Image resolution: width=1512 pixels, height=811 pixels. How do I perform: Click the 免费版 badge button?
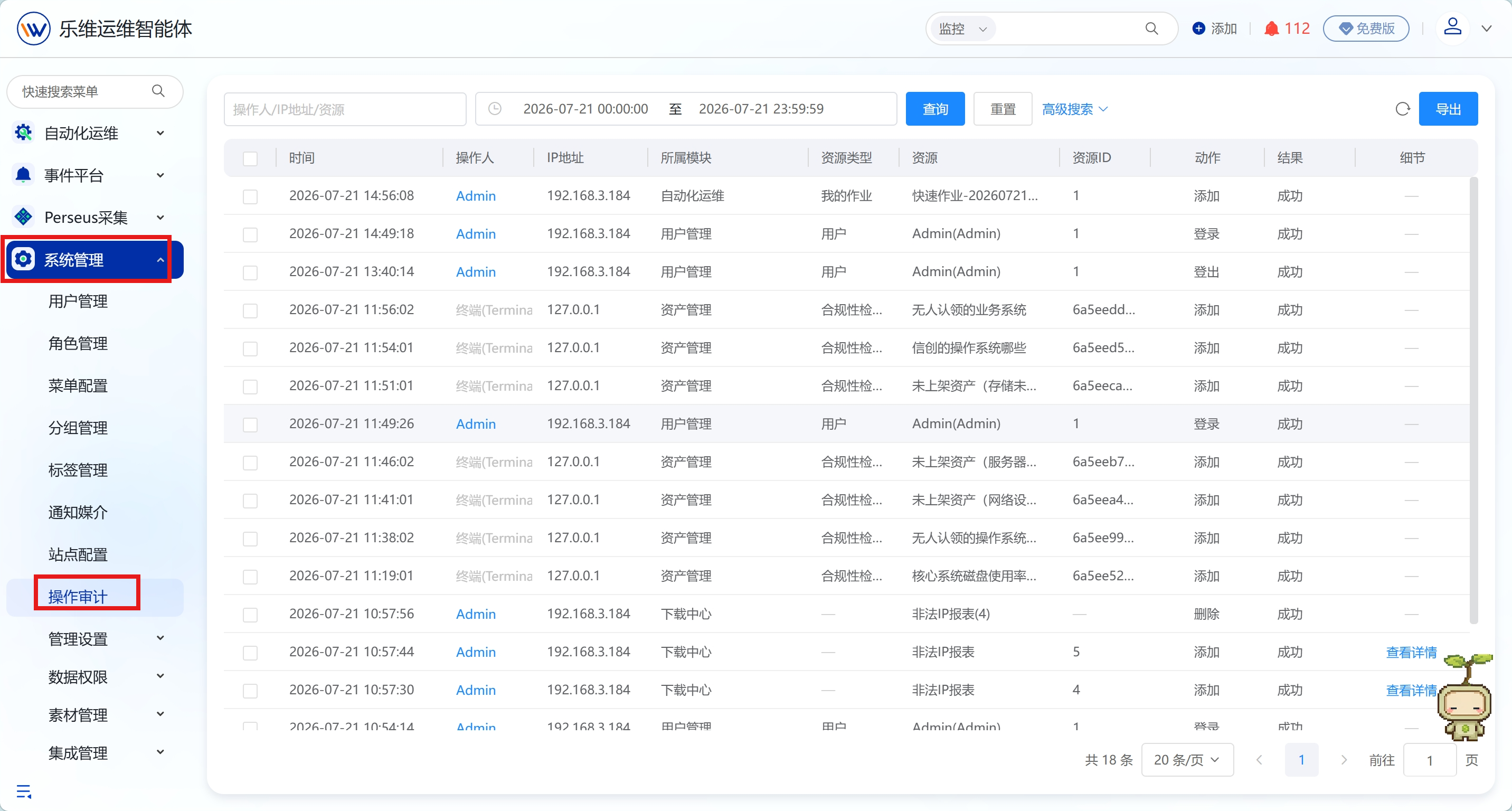click(x=1366, y=28)
